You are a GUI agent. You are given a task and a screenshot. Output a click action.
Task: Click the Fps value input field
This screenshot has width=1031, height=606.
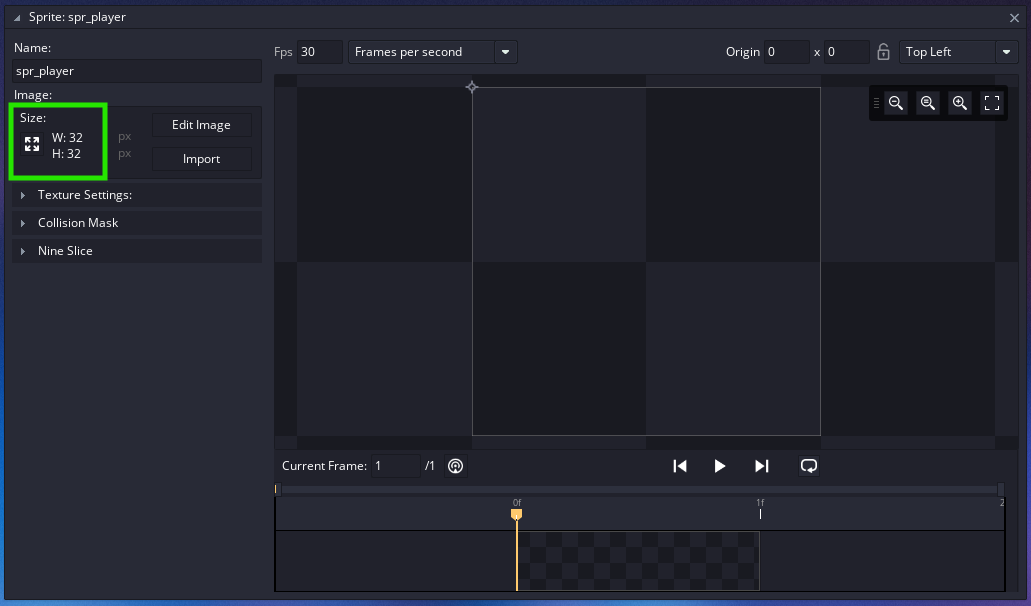pos(319,52)
